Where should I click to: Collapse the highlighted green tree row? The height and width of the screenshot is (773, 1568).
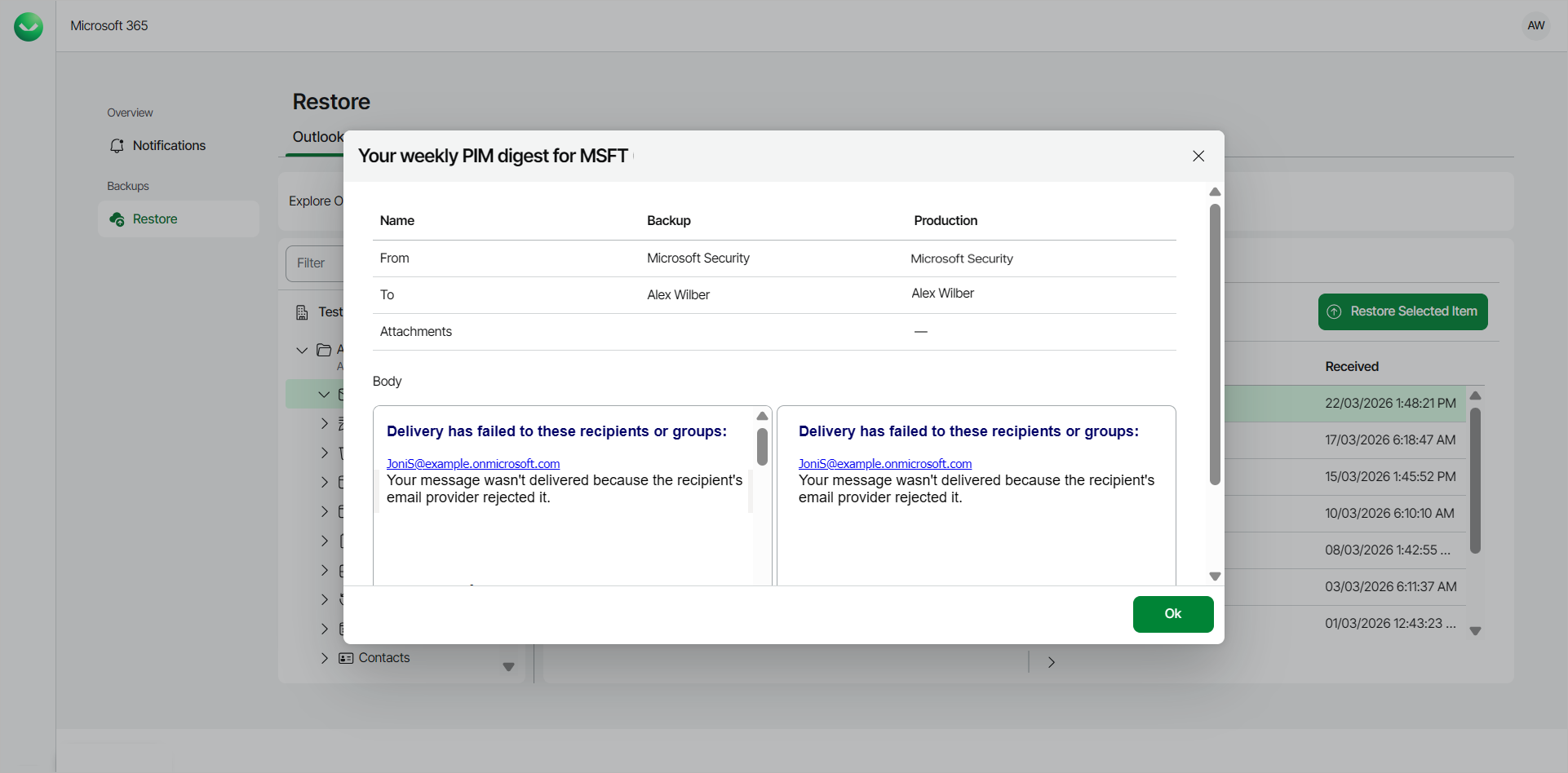click(324, 395)
